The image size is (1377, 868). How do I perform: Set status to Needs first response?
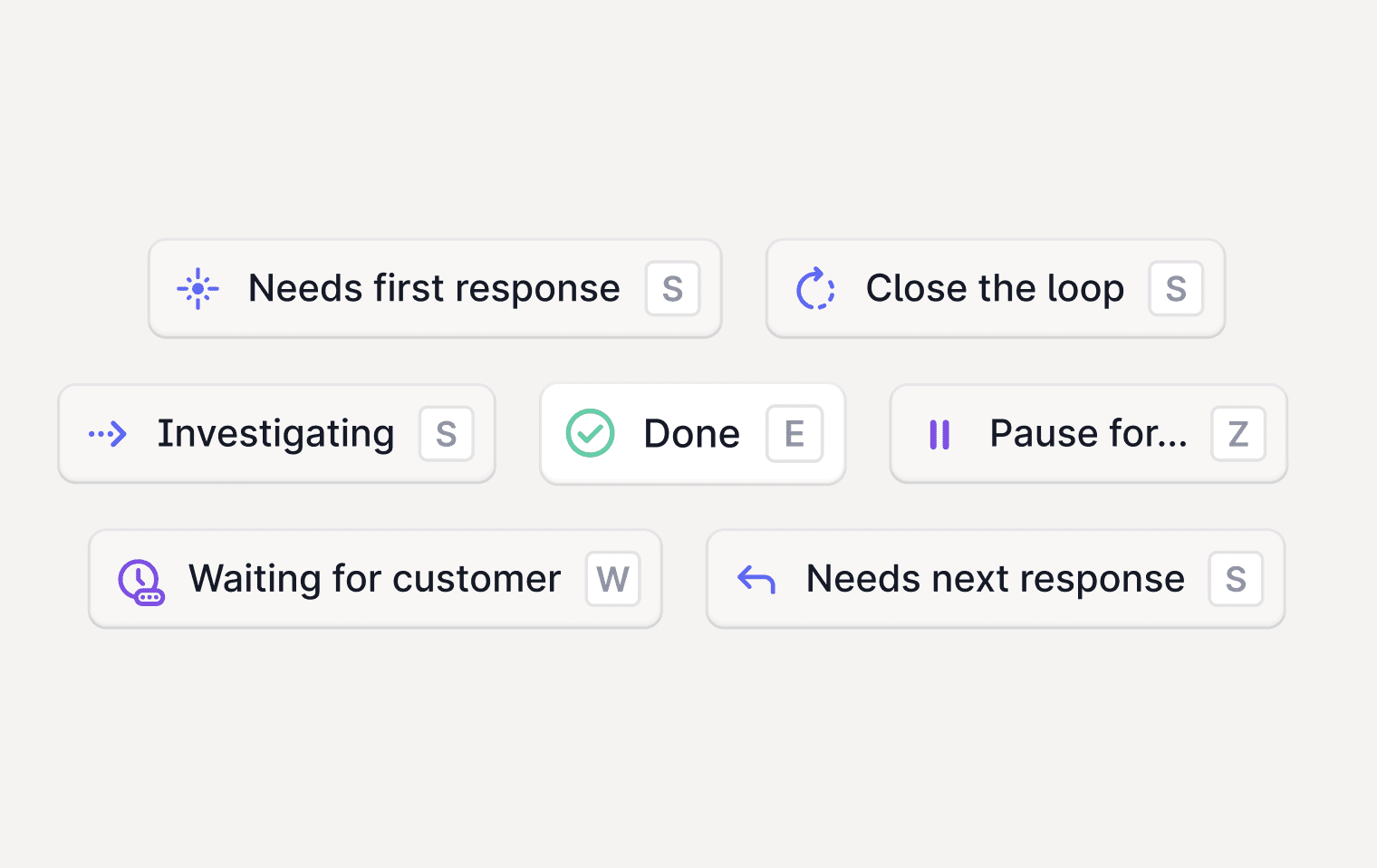click(x=434, y=289)
